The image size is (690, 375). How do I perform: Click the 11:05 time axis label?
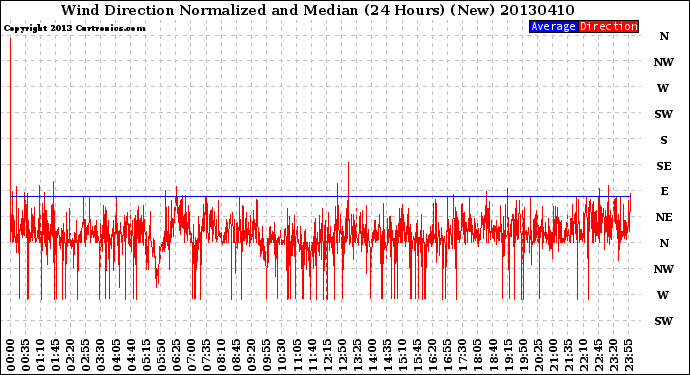tap(297, 355)
